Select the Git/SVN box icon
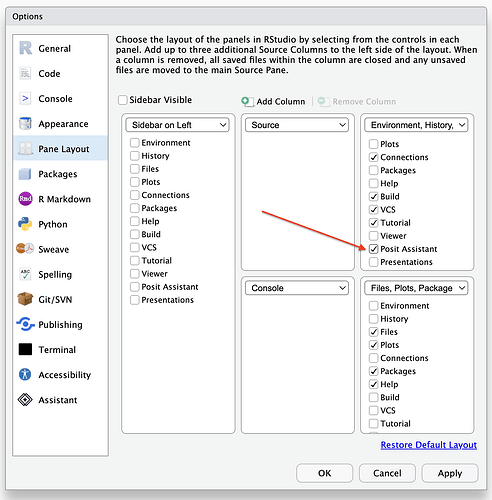The height and width of the screenshot is (500, 492). [25, 299]
